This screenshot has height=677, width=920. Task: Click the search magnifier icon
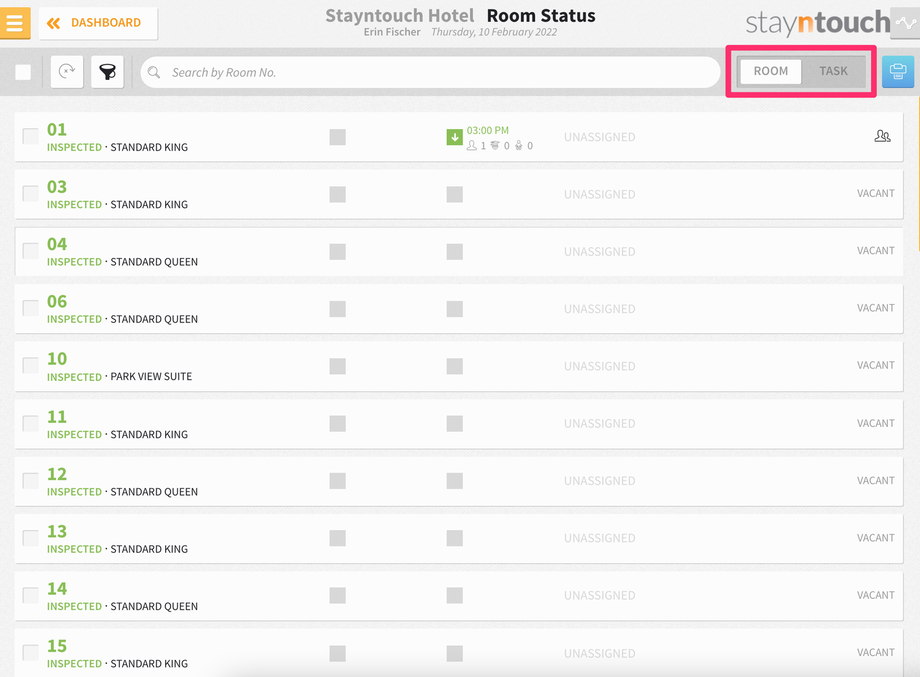tap(154, 72)
